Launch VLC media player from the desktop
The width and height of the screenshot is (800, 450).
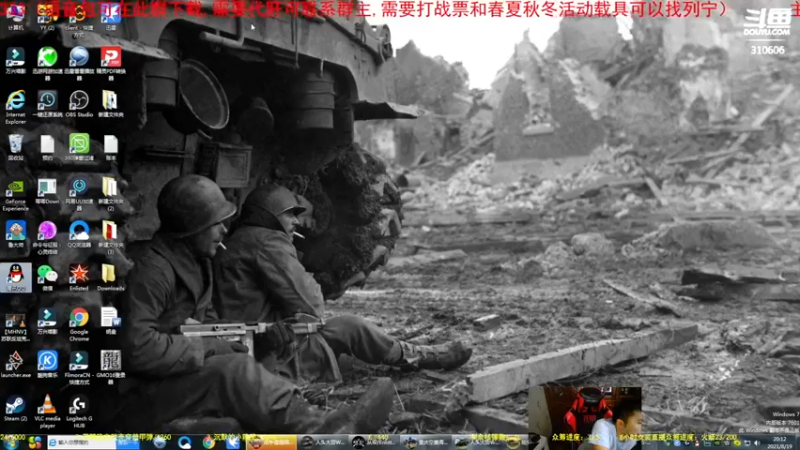47,411
